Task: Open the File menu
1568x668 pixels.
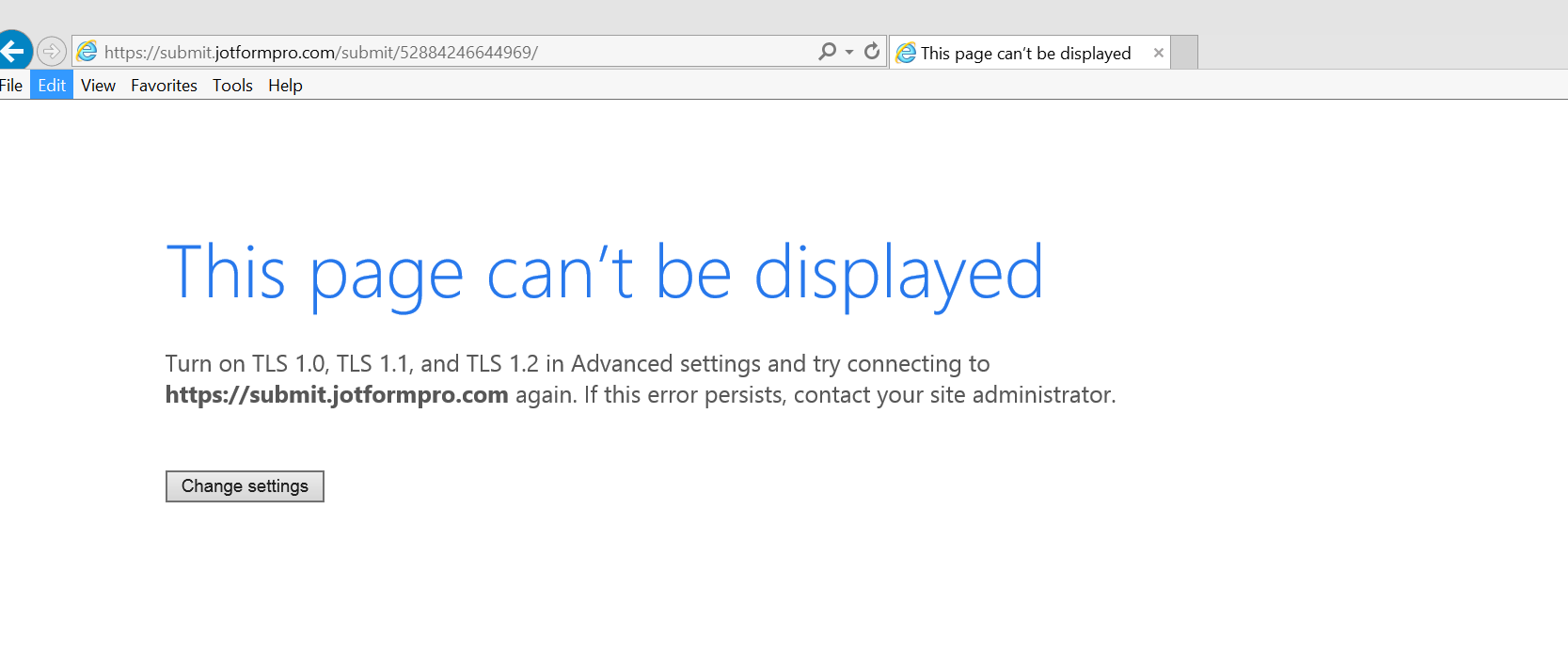Action: pos(11,86)
